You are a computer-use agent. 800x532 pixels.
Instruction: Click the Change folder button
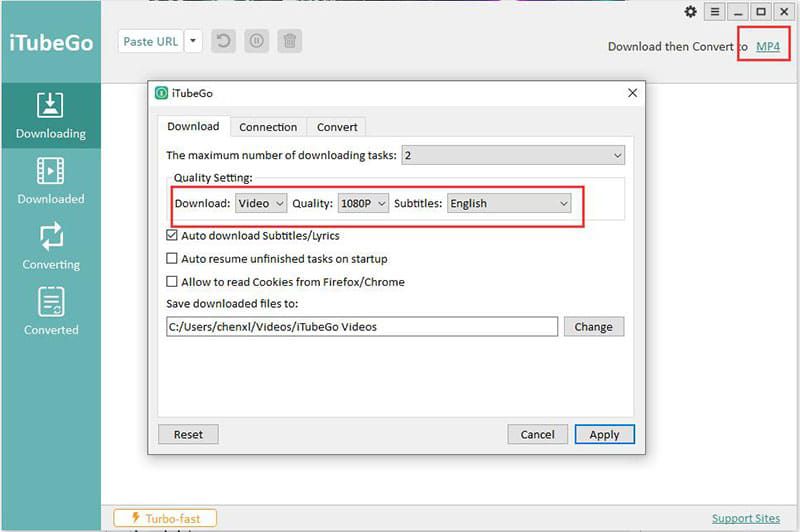[x=593, y=326]
